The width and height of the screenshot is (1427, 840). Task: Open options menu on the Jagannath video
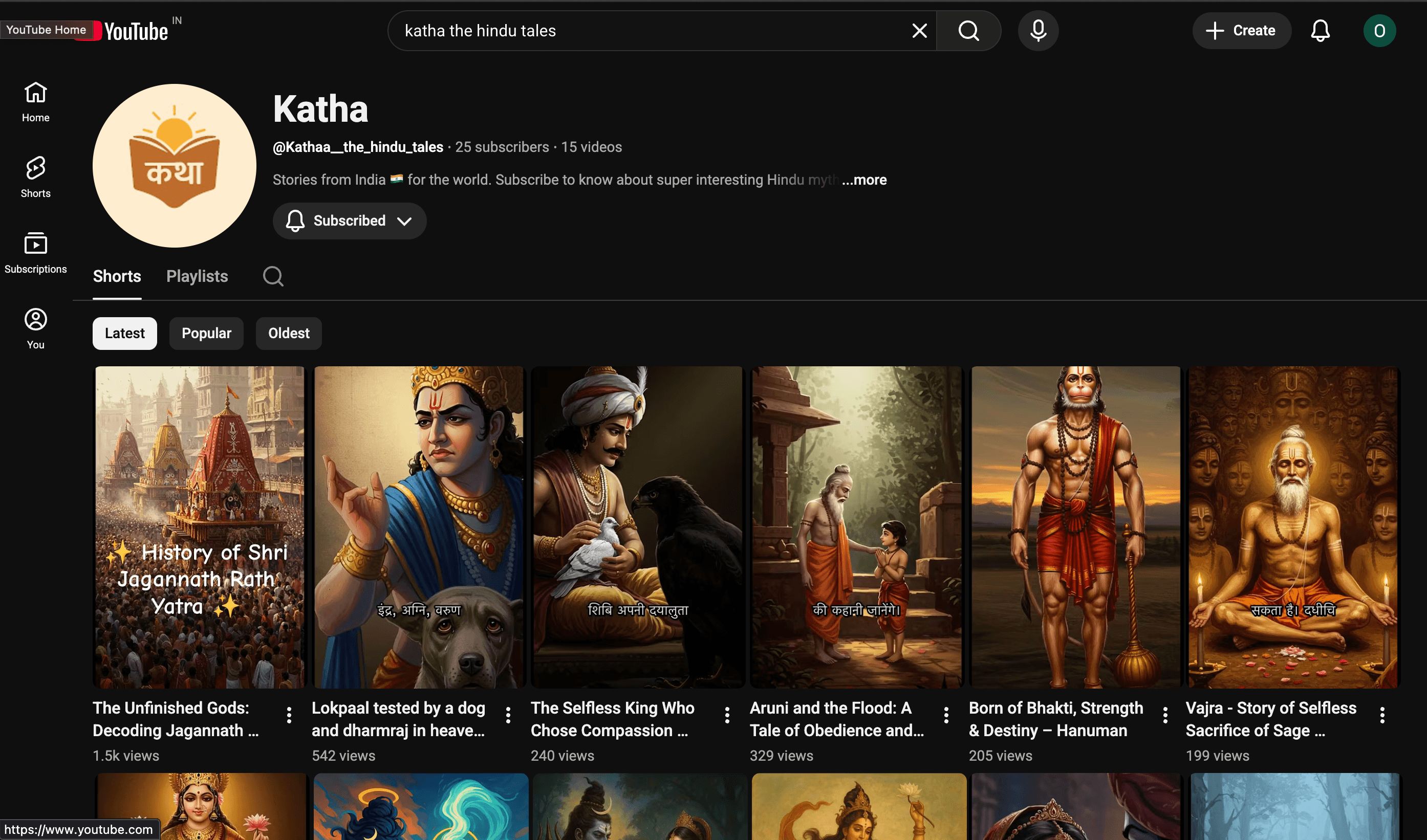coord(289,715)
